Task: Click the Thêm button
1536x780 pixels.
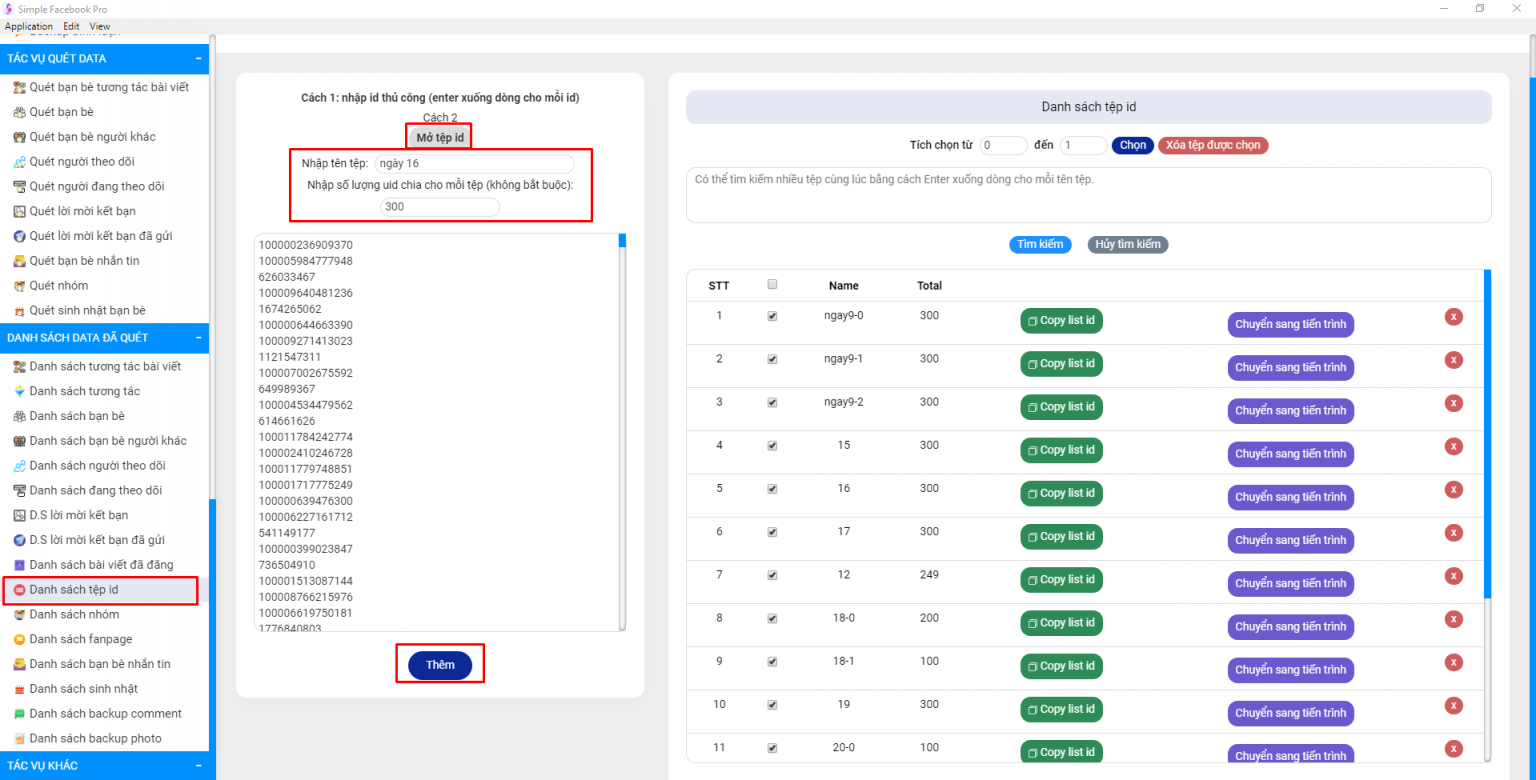Action: (x=439, y=663)
